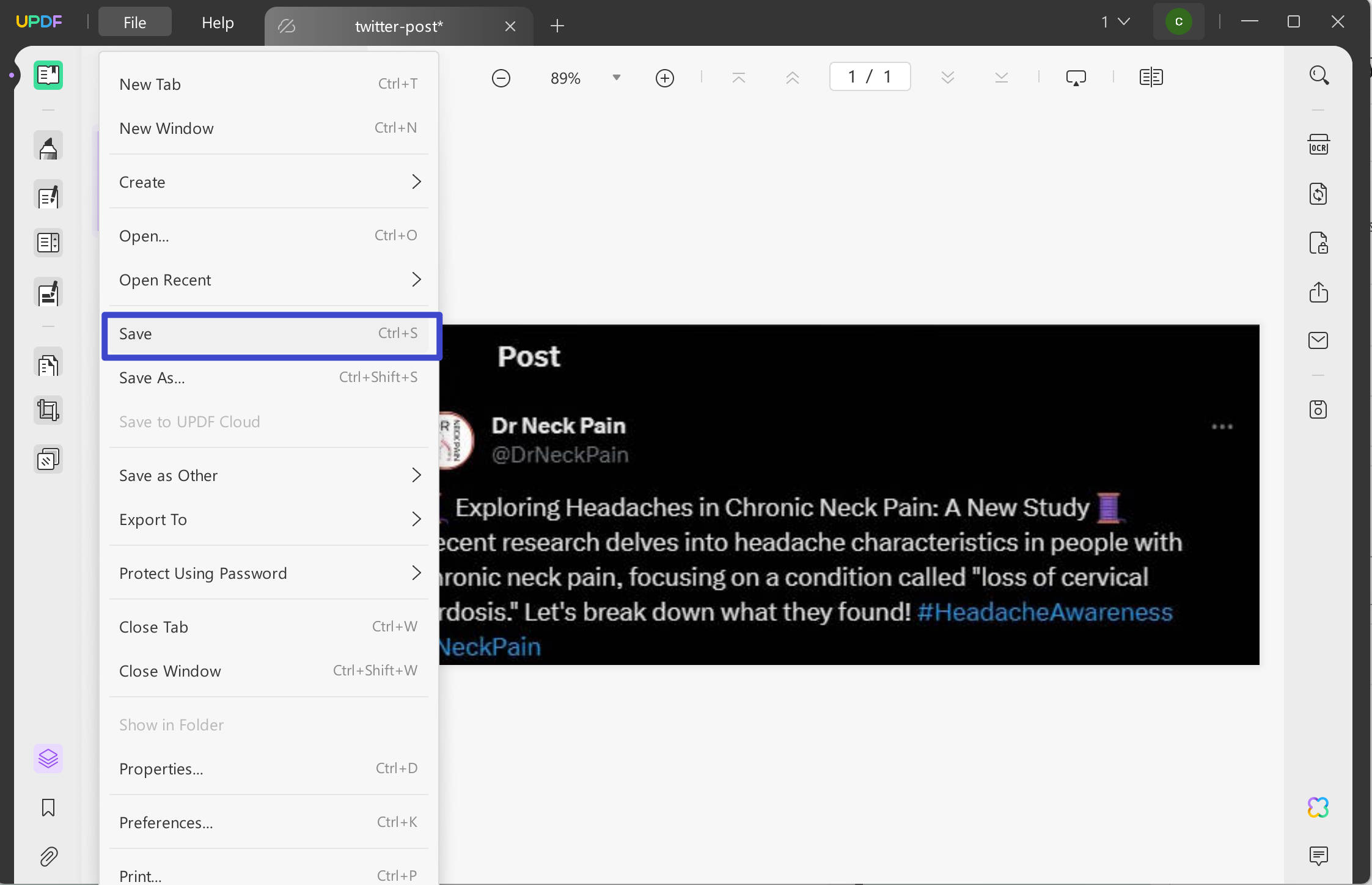Open a new tab with the plus button
The height and width of the screenshot is (885, 1372).
coord(557,26)
